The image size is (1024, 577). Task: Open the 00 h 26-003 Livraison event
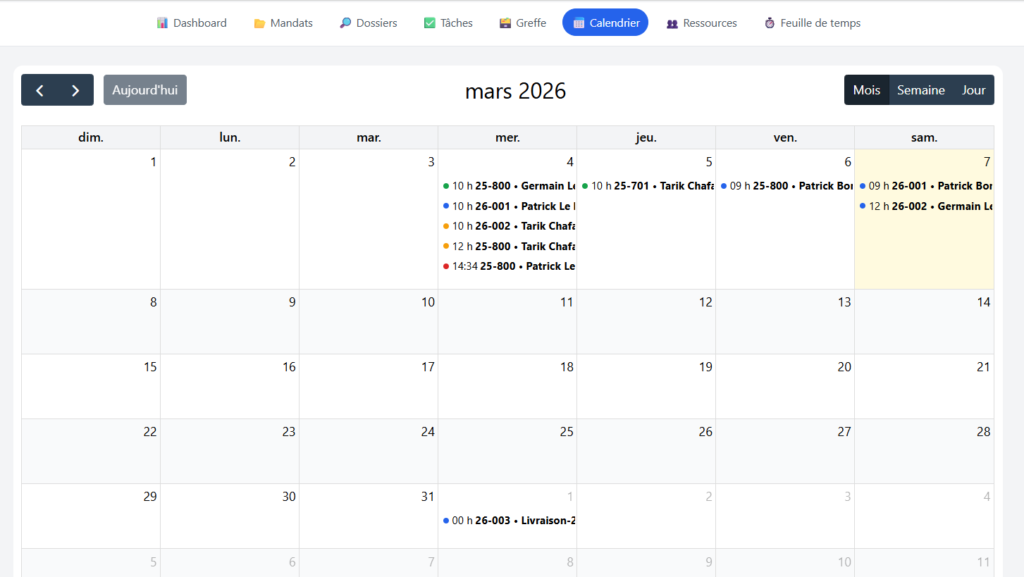point(508,520)
